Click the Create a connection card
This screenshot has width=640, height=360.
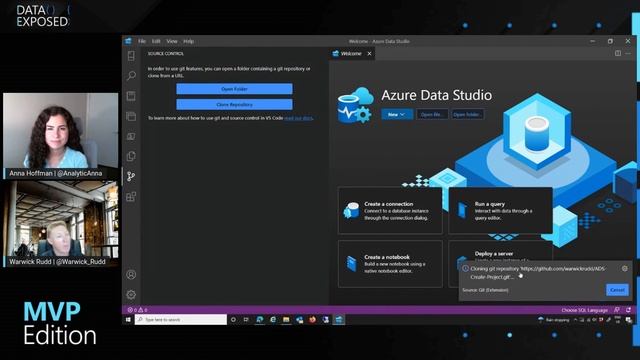(390, 211)
